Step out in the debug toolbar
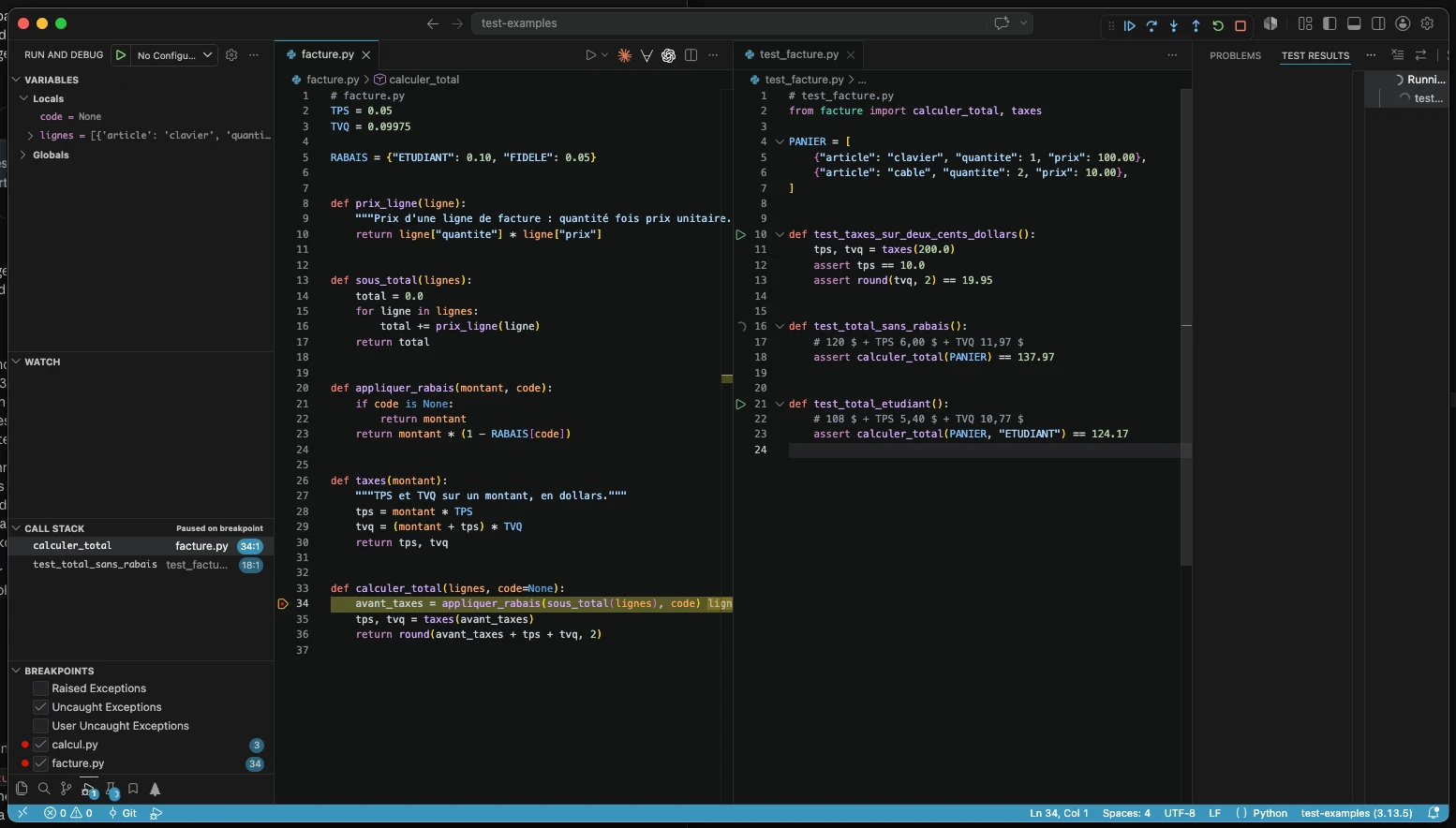 (x=1196, y=26)
